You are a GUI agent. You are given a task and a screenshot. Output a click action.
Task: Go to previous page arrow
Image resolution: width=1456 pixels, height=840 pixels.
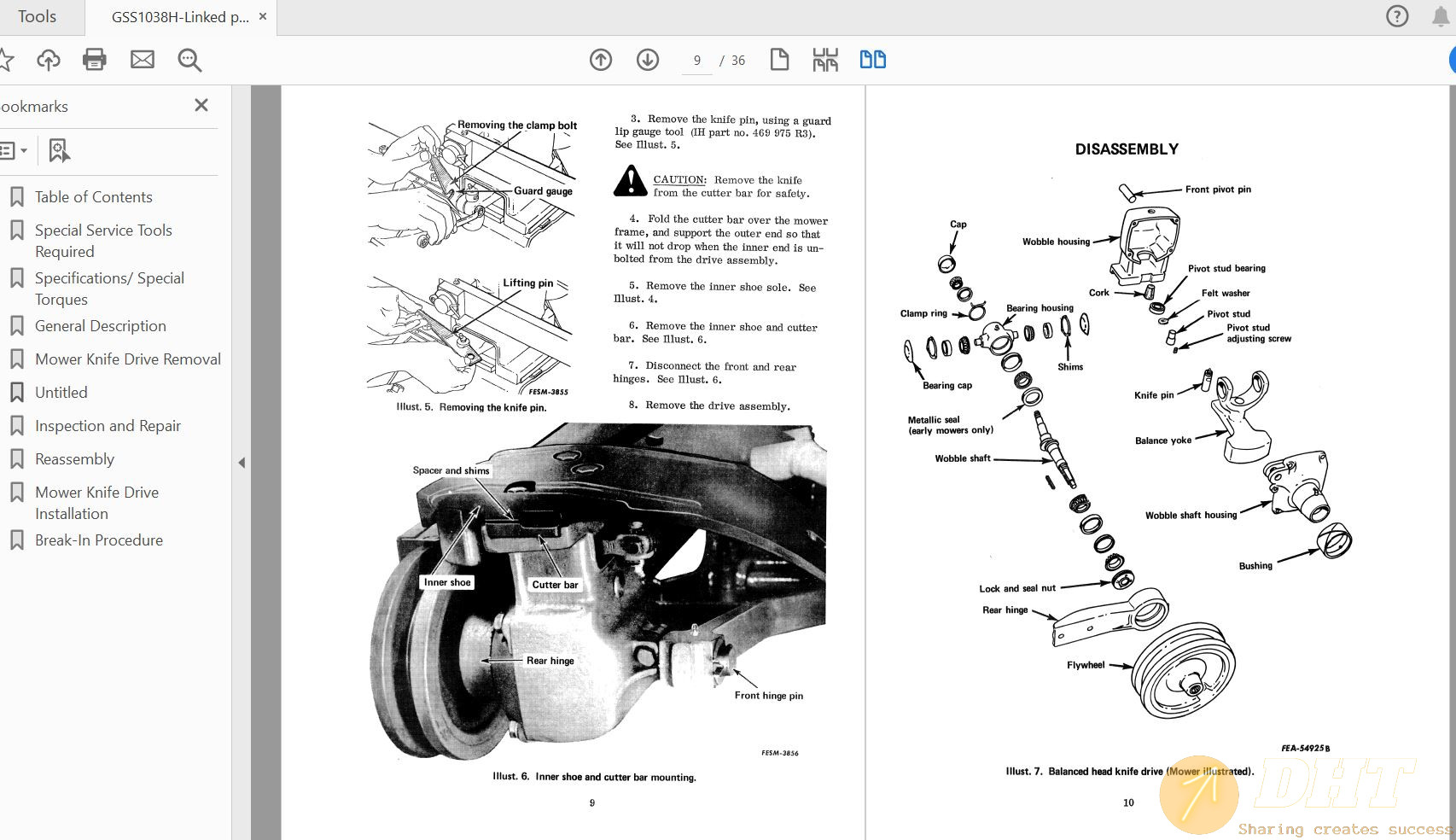click(x=601, y=60)
